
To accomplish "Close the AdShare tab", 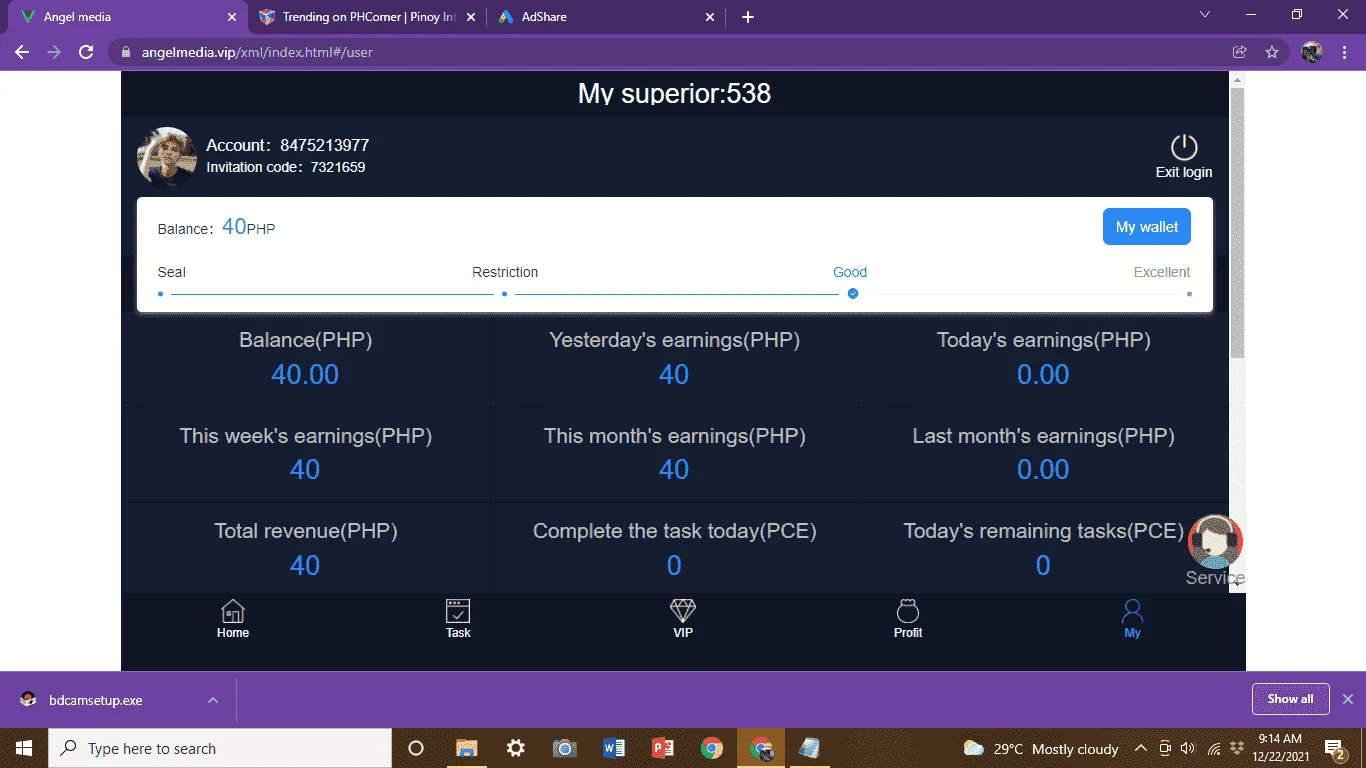I will point(710,17).
